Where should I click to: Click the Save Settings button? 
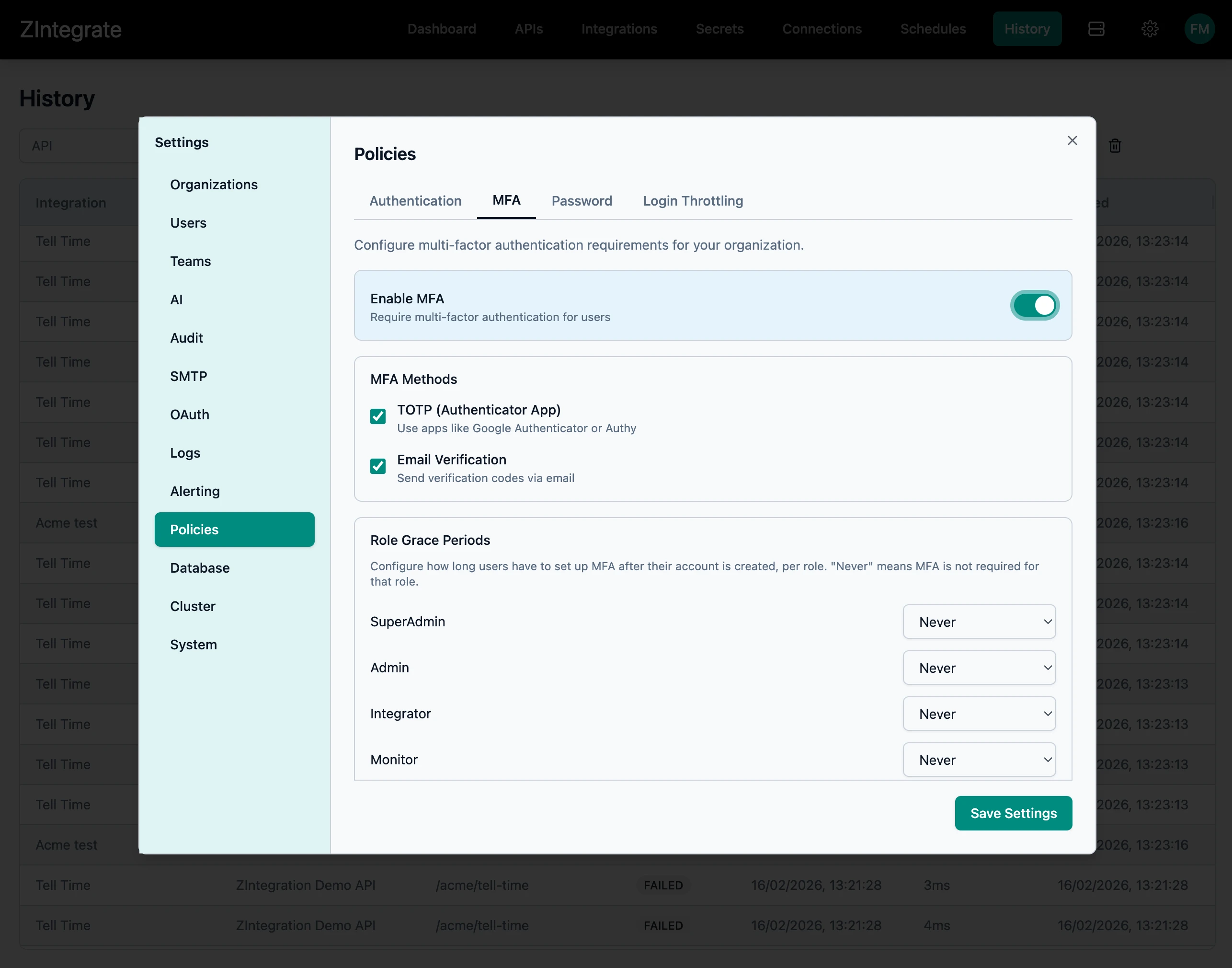1014,813
